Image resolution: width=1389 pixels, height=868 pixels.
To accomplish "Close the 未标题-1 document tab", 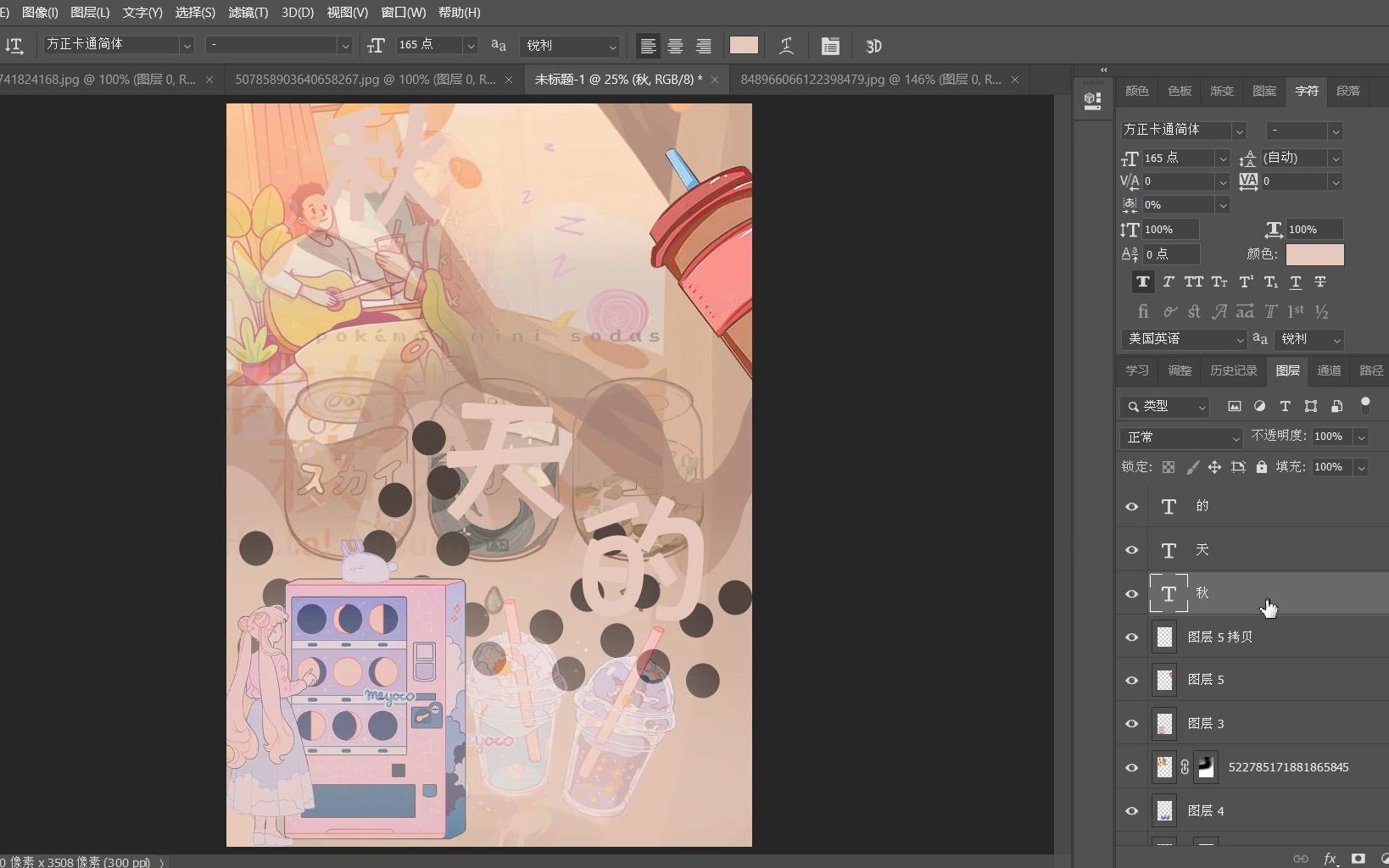I will point(715,80).
